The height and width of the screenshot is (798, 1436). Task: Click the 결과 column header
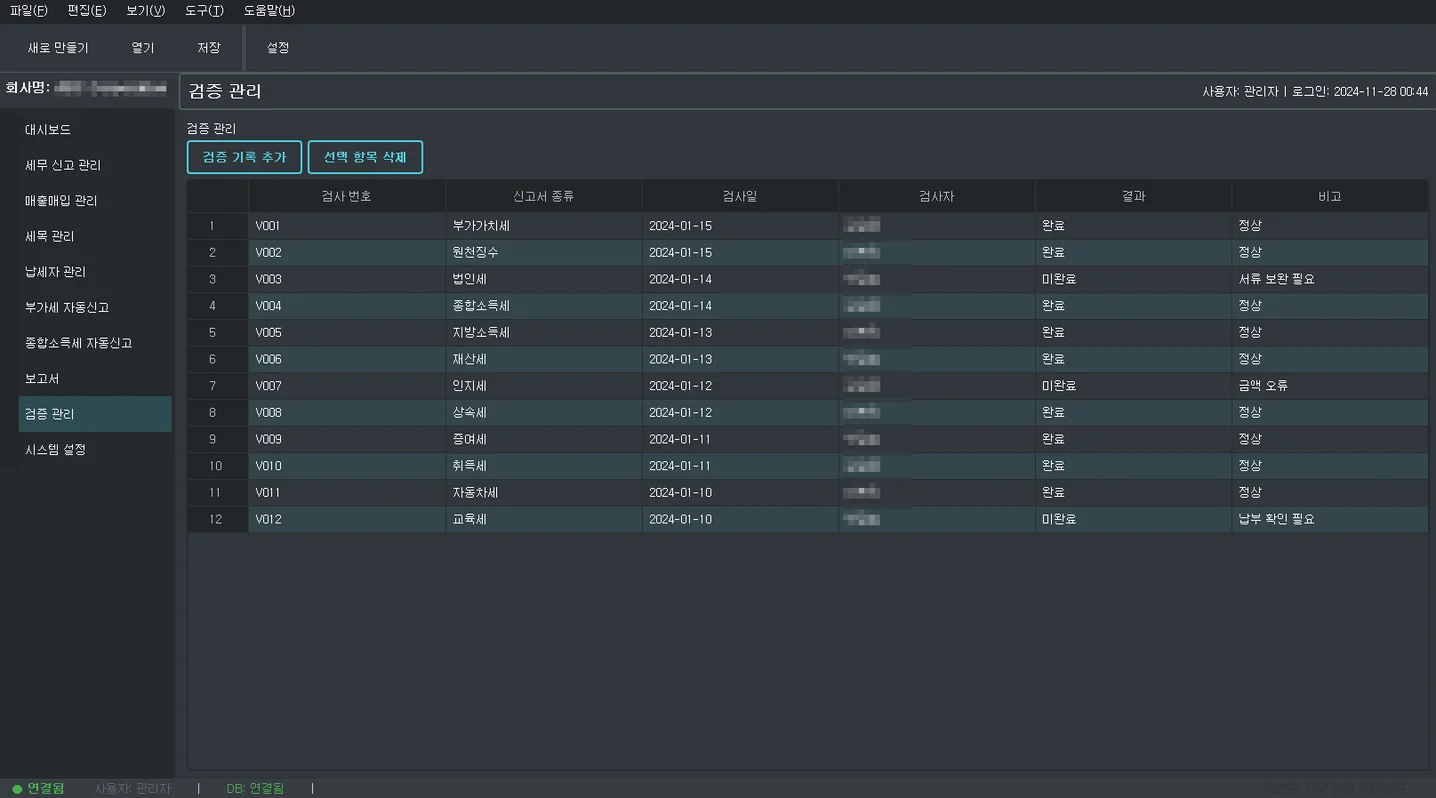[1133, 197]
